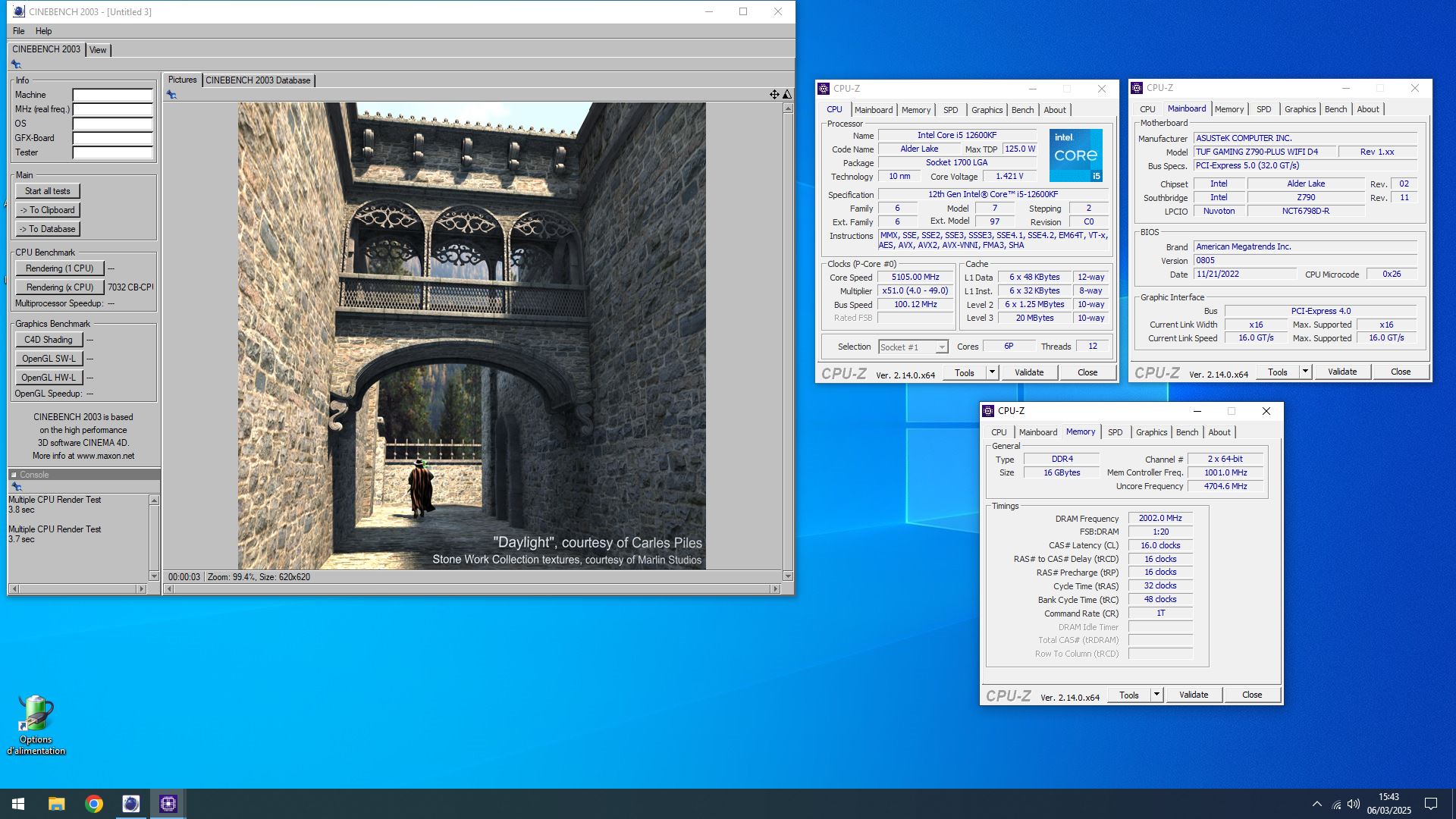Run the OpenGL HW-L benchmark
The image size is (1456, 819).
pyautogui.click(x=49, y=378)
